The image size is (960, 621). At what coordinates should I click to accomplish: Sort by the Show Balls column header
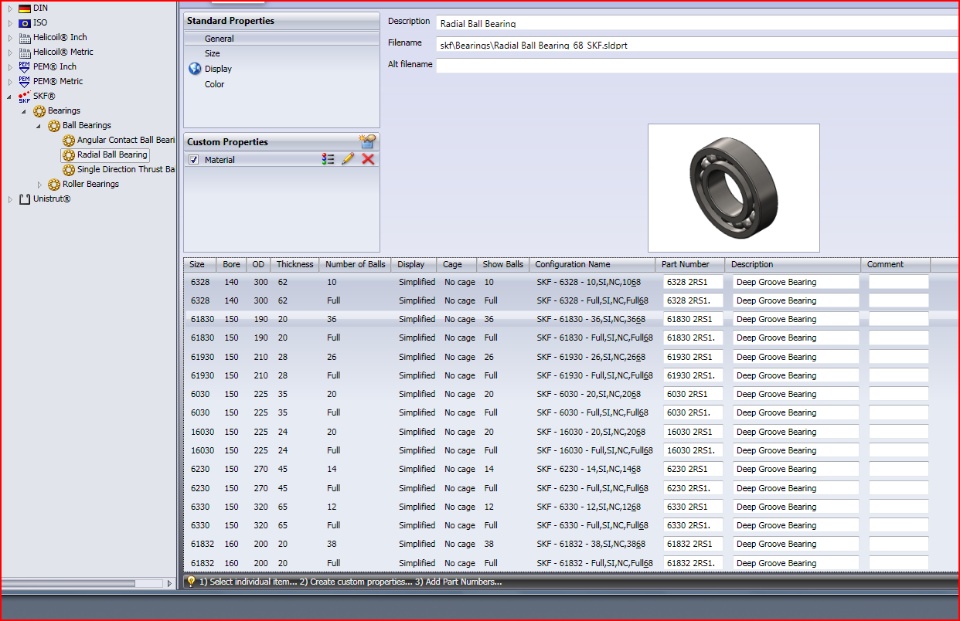(x=503, y=265)
